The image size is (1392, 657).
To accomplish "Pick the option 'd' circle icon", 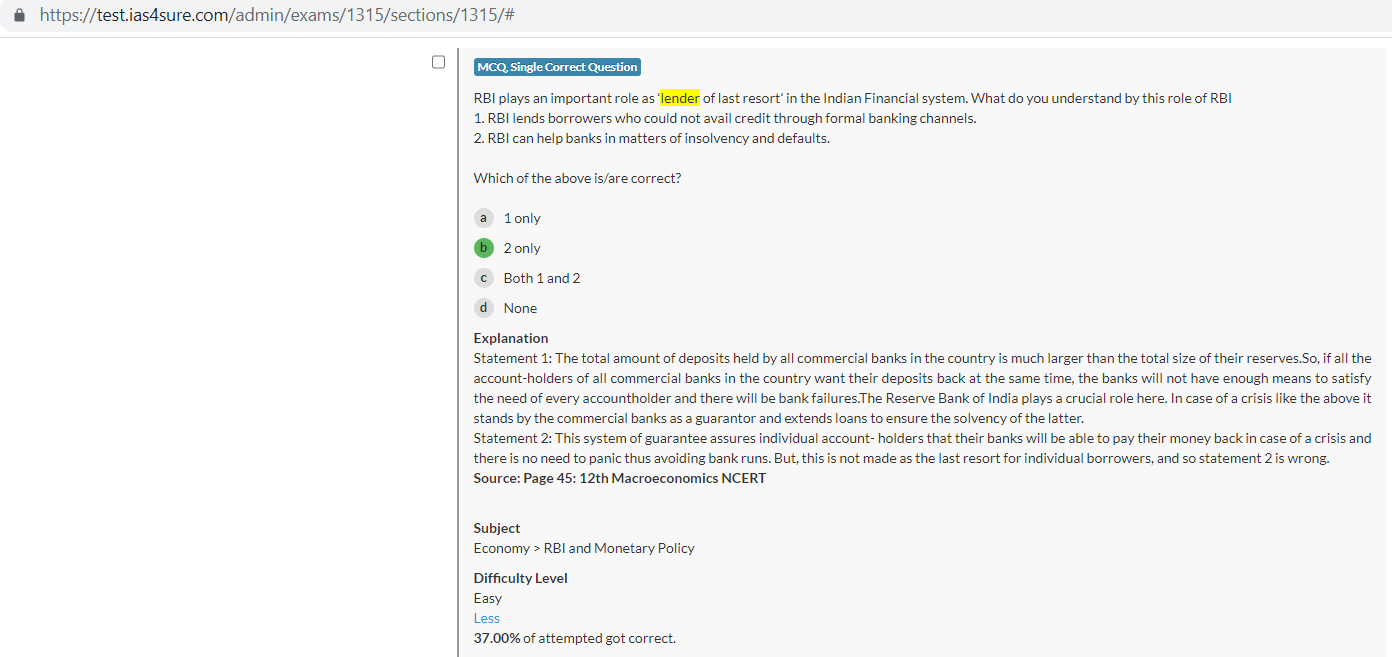I will tap(484, 308).
